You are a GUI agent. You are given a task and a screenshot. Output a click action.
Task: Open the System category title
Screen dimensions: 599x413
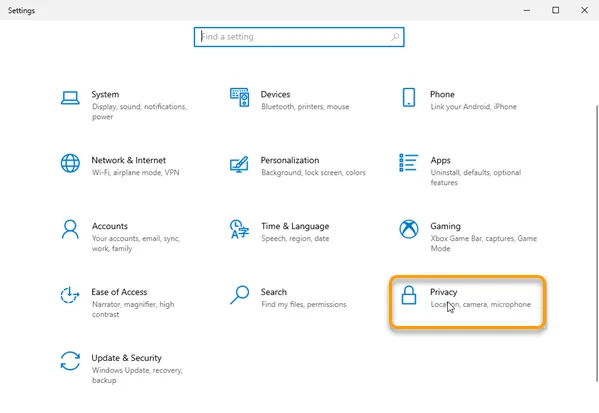tap(105, 94)
